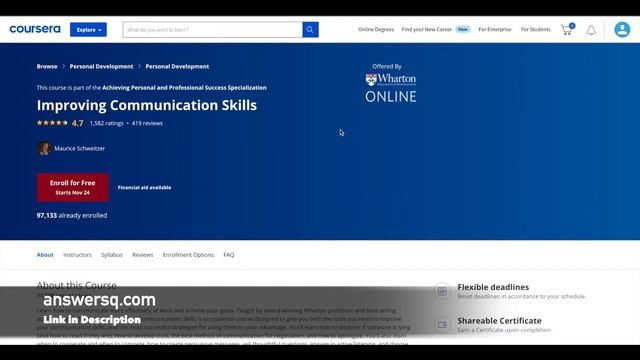This screenshot has height=360, width=640.
Task: Click the 4.7 rating value
Action: (x=78, y=123)
